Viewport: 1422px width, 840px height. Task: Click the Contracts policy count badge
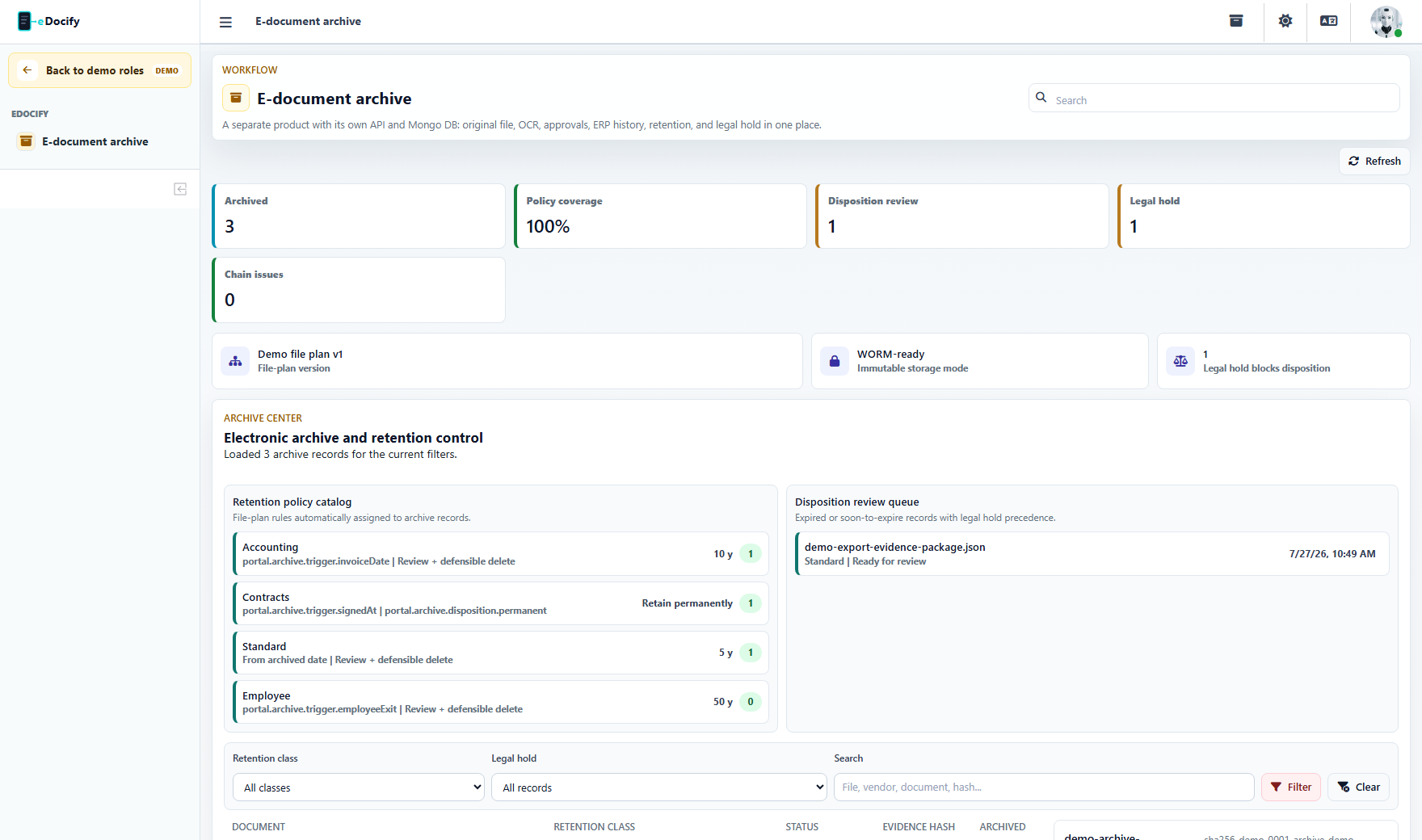coord(751,603)
